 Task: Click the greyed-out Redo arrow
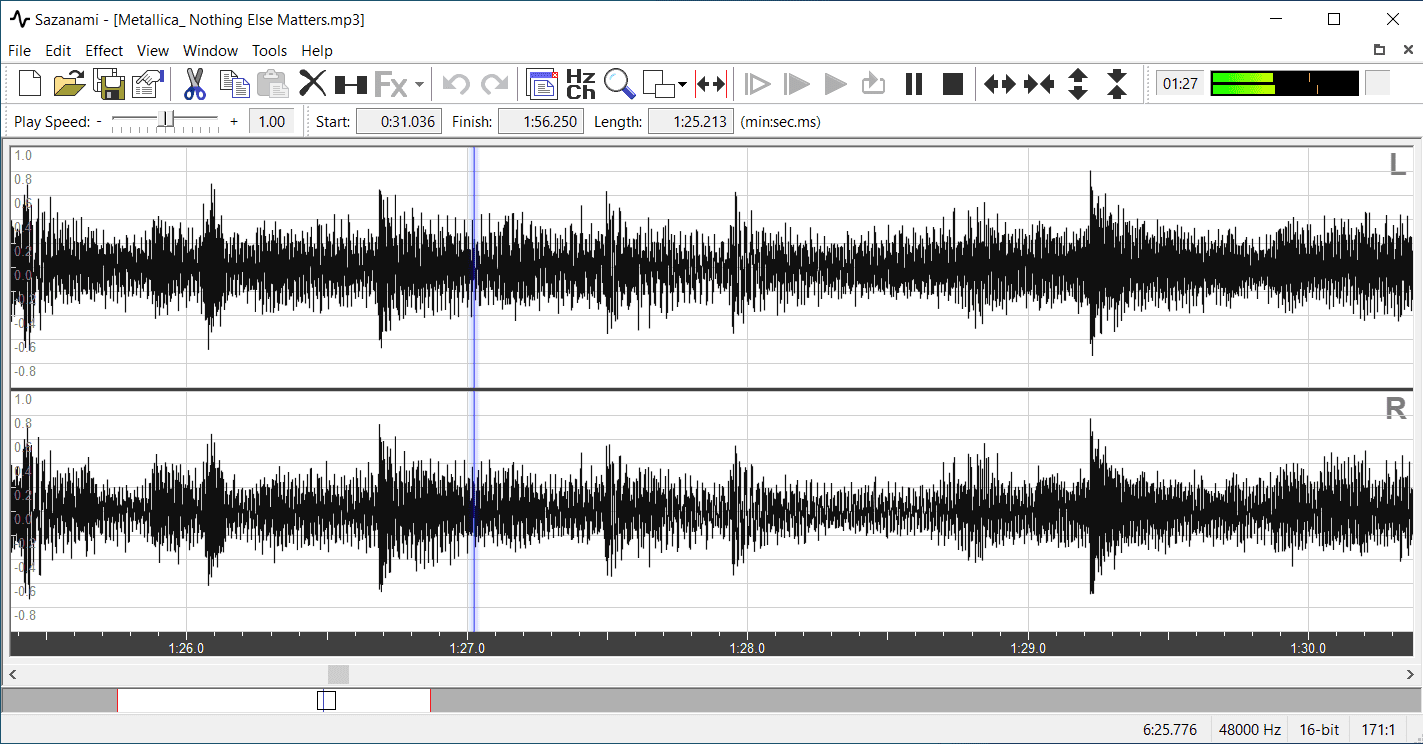(x=494, y=84)
